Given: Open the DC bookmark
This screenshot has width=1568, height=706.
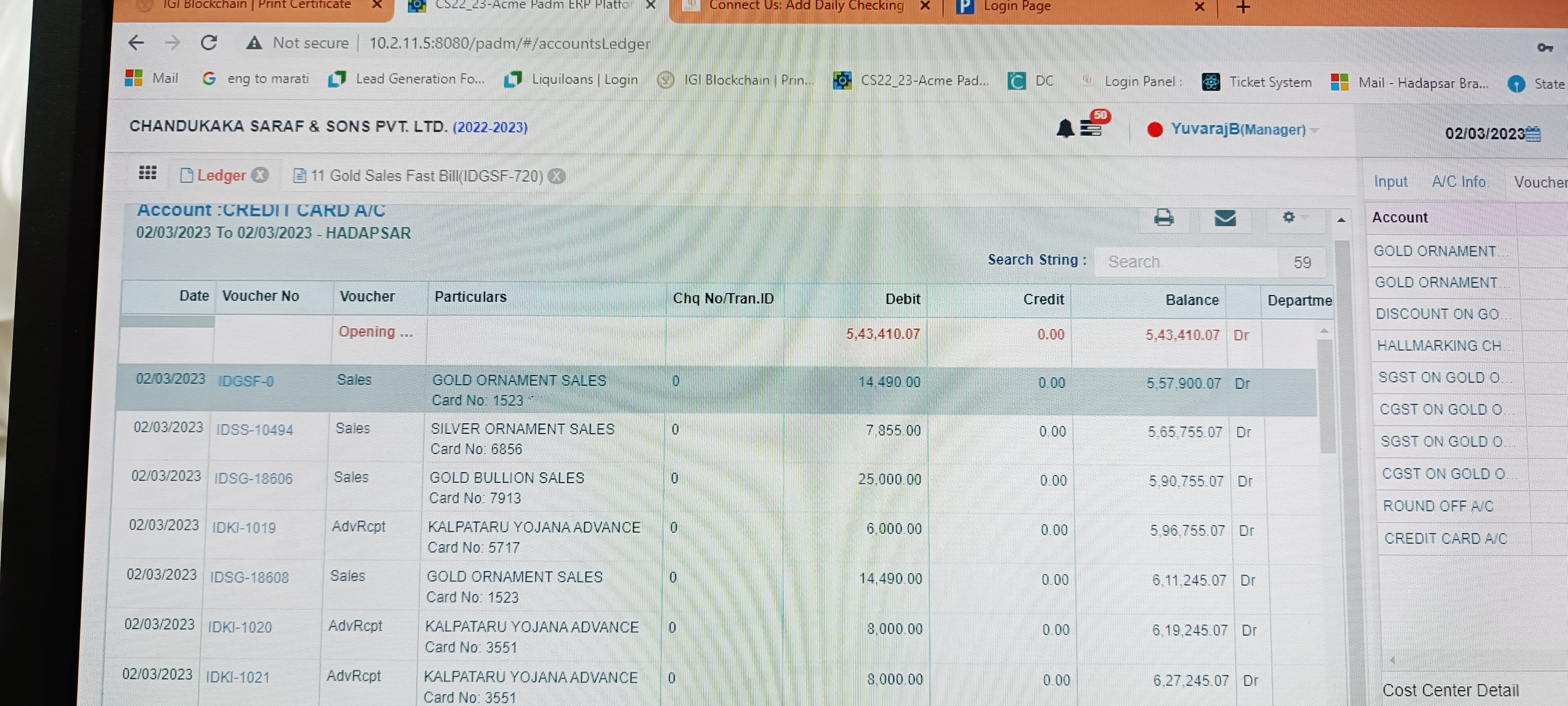Looking at the screenshot, I should coord(1031,80).
